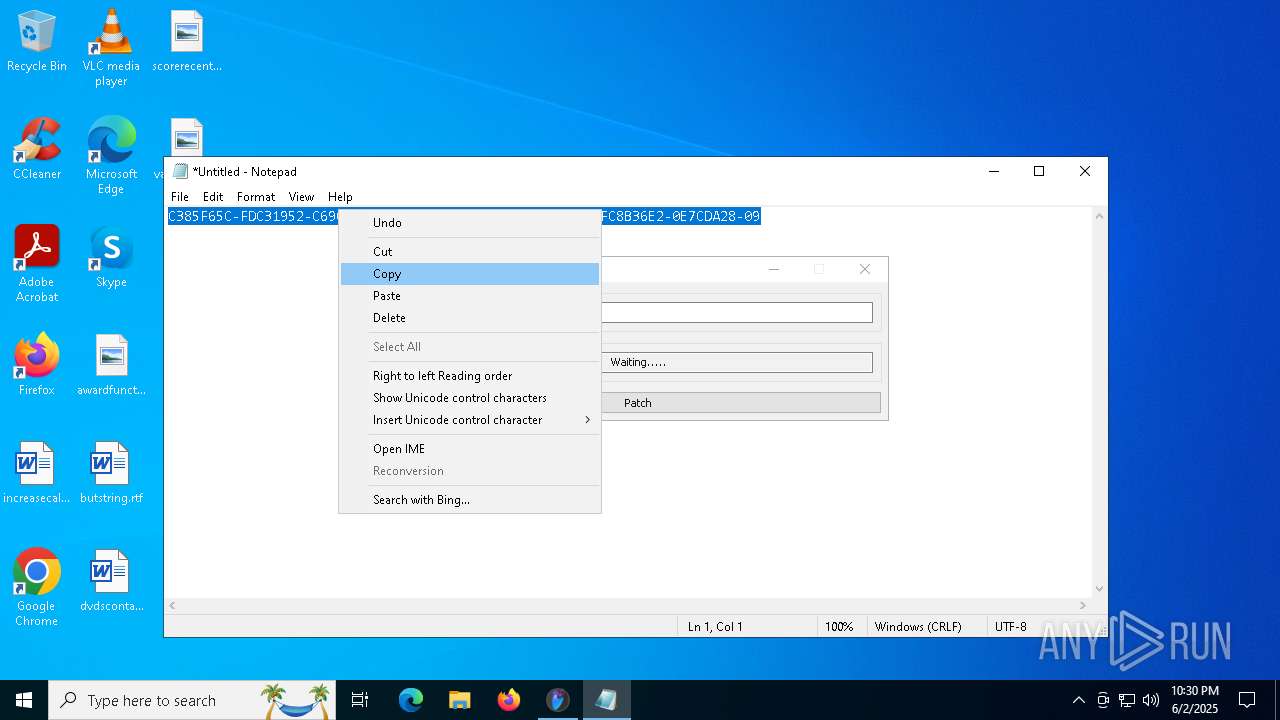Screen dimensions: 1280x720
Task: Open the File menu in Notepad
Action: tap(180, 197)
